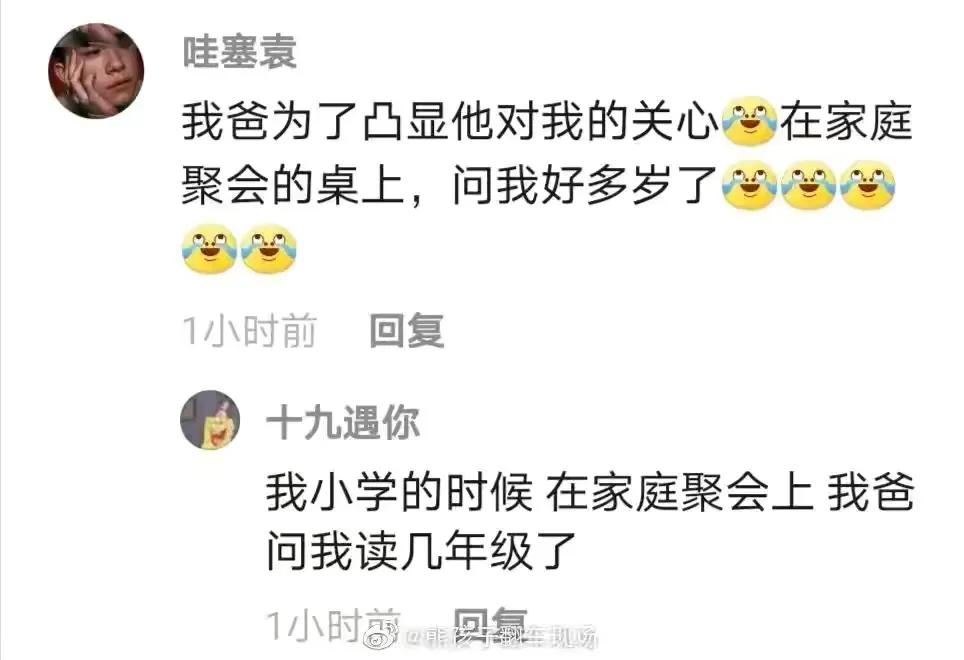
Task: Tap the crying-laugh emoji right after 关心
Action: (749, 121)
